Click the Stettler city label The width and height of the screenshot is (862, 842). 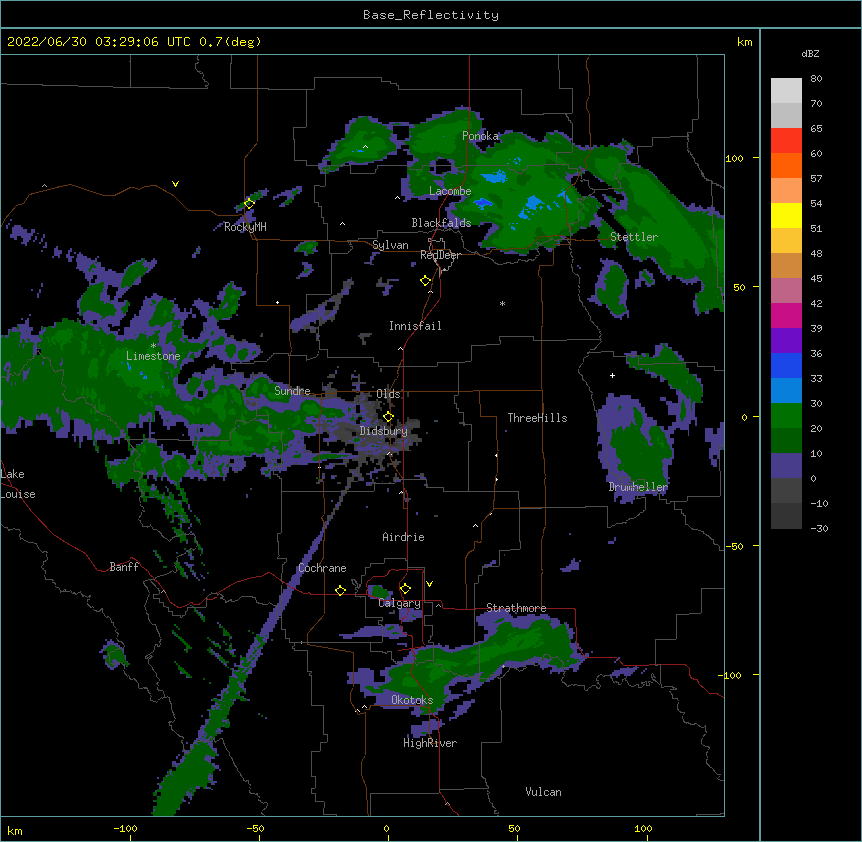(x=634, y=237)
